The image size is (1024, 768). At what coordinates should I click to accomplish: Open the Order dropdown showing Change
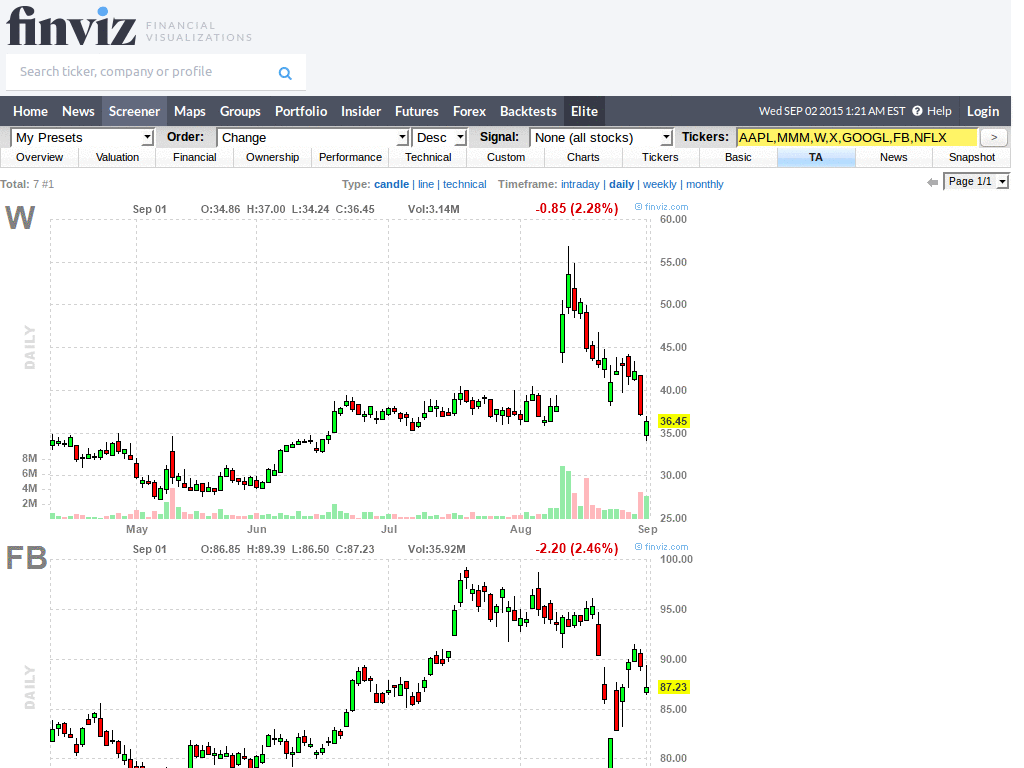point(310,137)
